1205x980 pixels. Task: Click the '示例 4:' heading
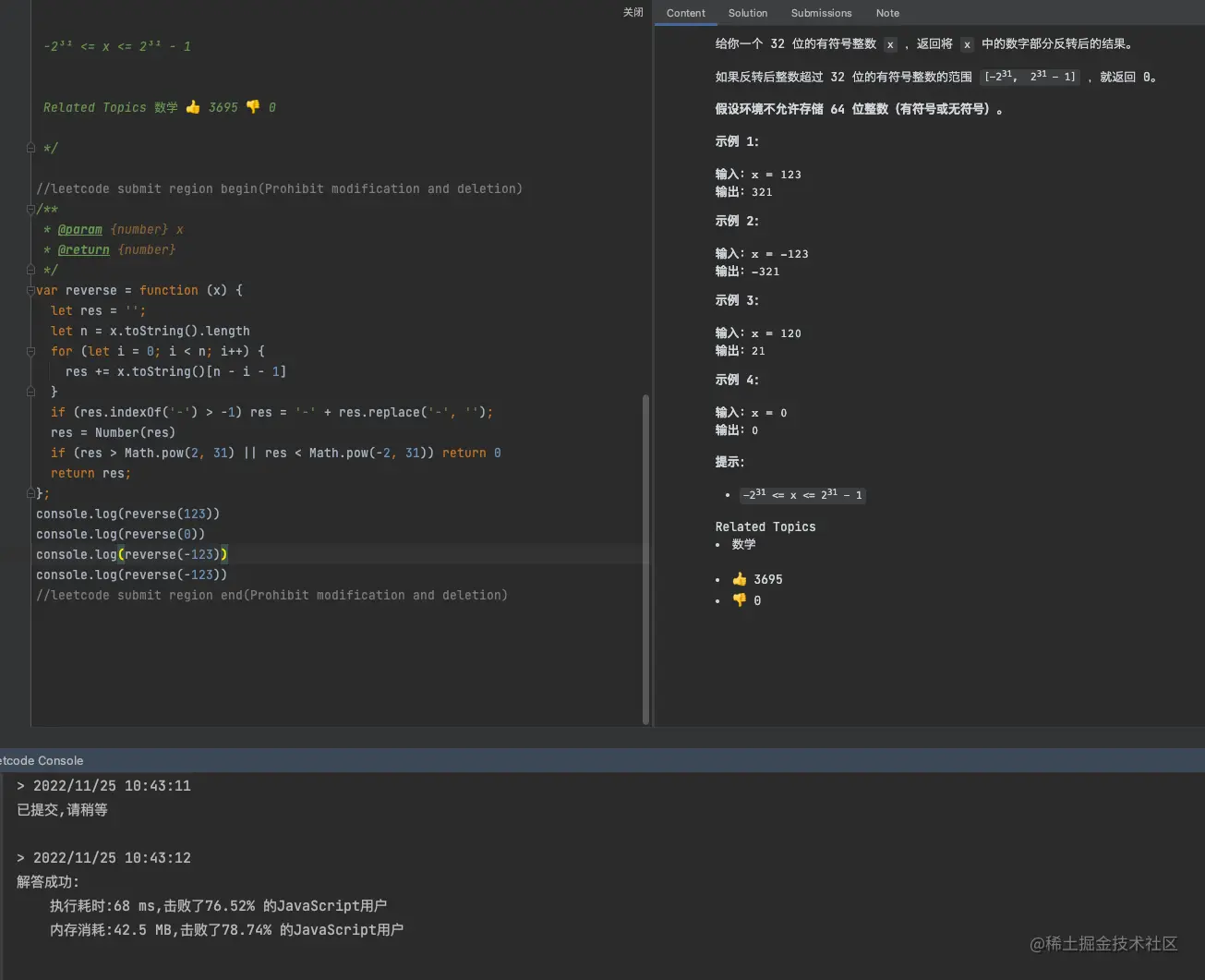[x=737, y=380]
